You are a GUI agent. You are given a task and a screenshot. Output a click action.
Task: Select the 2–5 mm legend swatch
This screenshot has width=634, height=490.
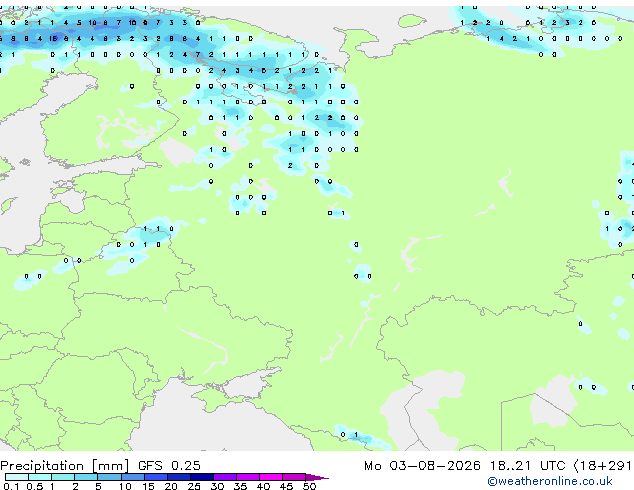pyautogui.click(x=86, y=477)
